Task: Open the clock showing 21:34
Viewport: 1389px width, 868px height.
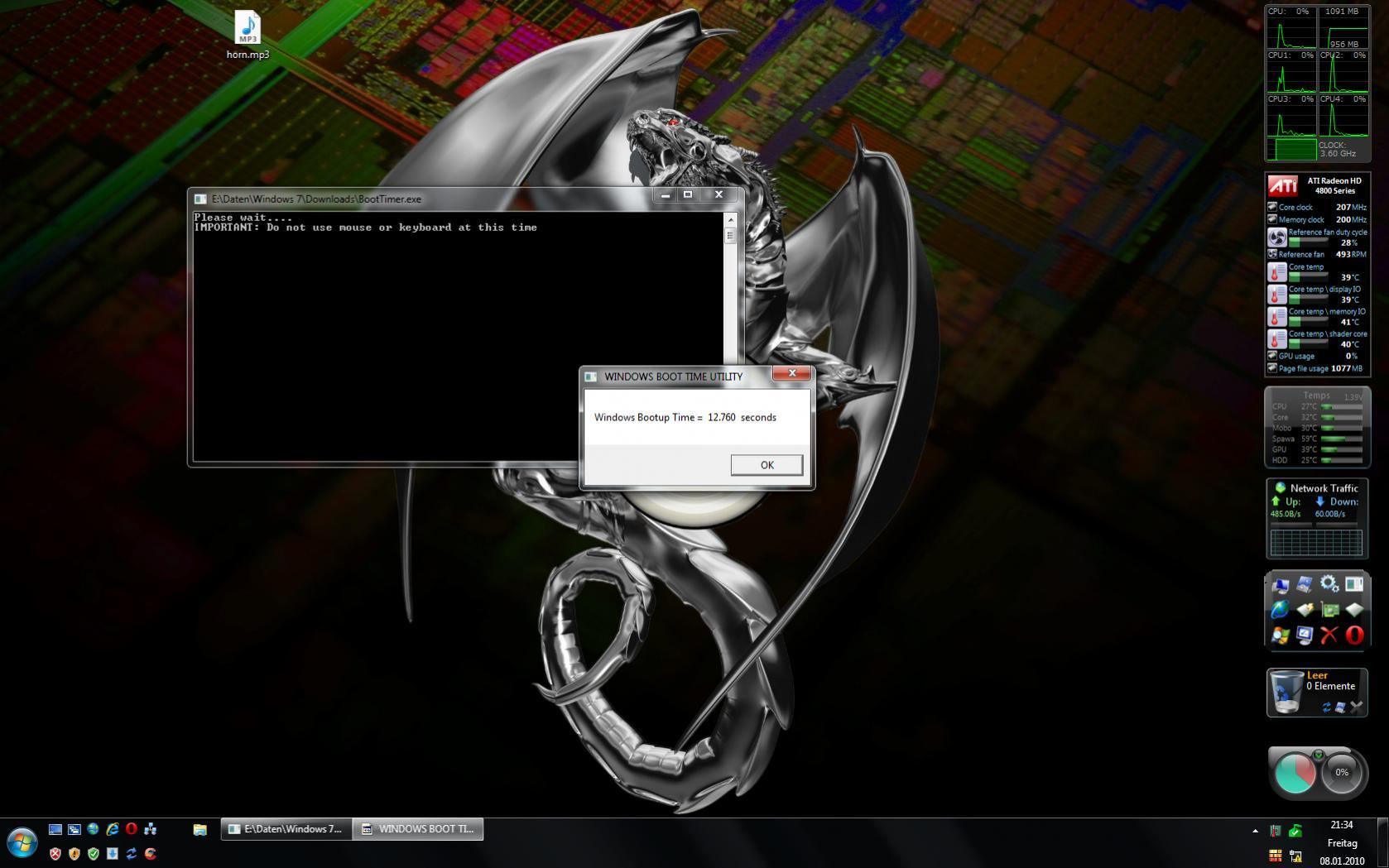Action: coord(1342,843)
